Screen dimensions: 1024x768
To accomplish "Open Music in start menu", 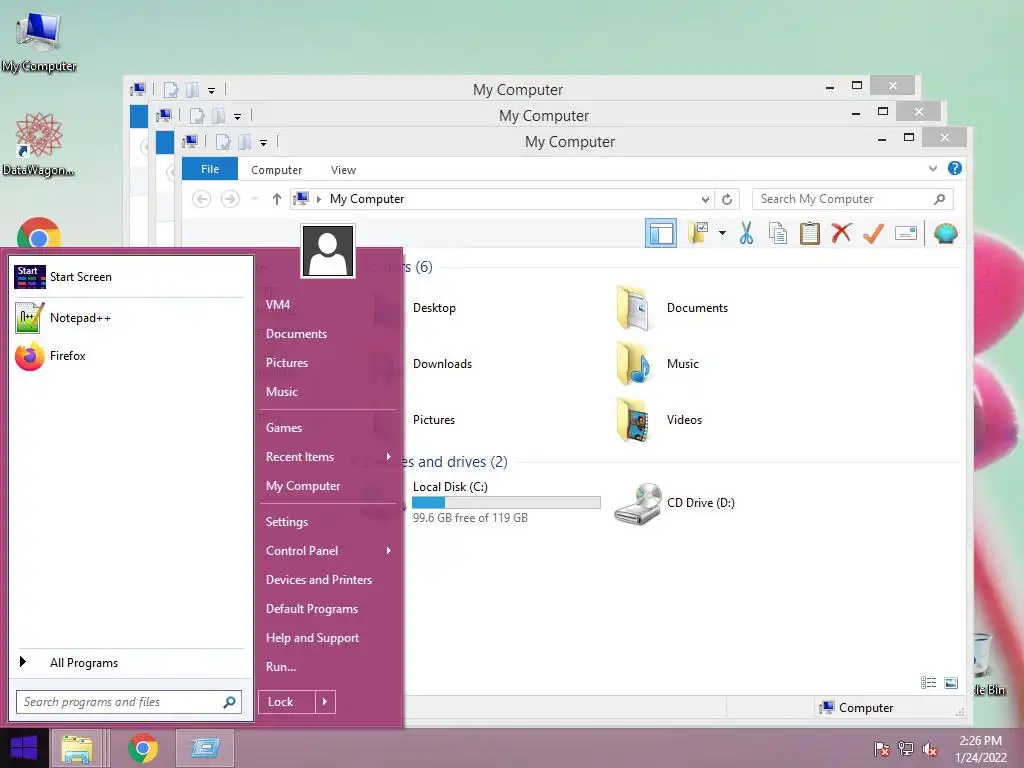I will (281, 392).
